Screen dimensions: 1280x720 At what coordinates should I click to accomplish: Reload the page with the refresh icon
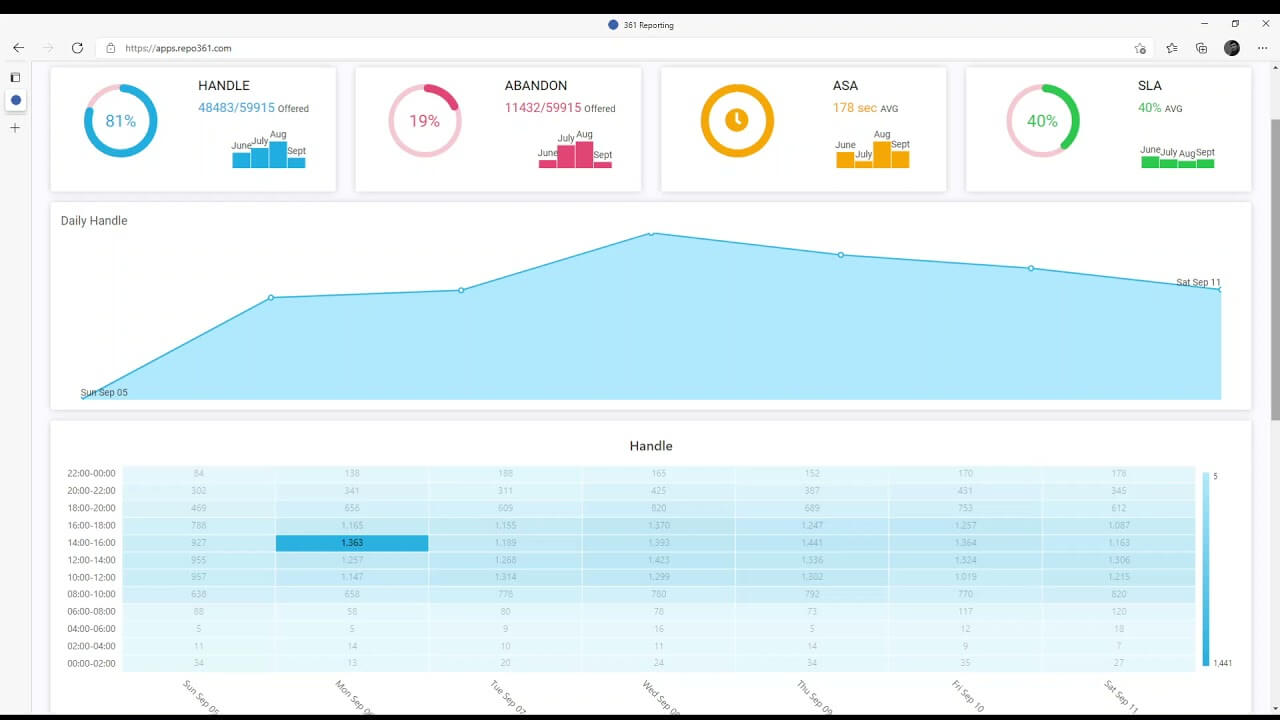(x=77, y=48)
